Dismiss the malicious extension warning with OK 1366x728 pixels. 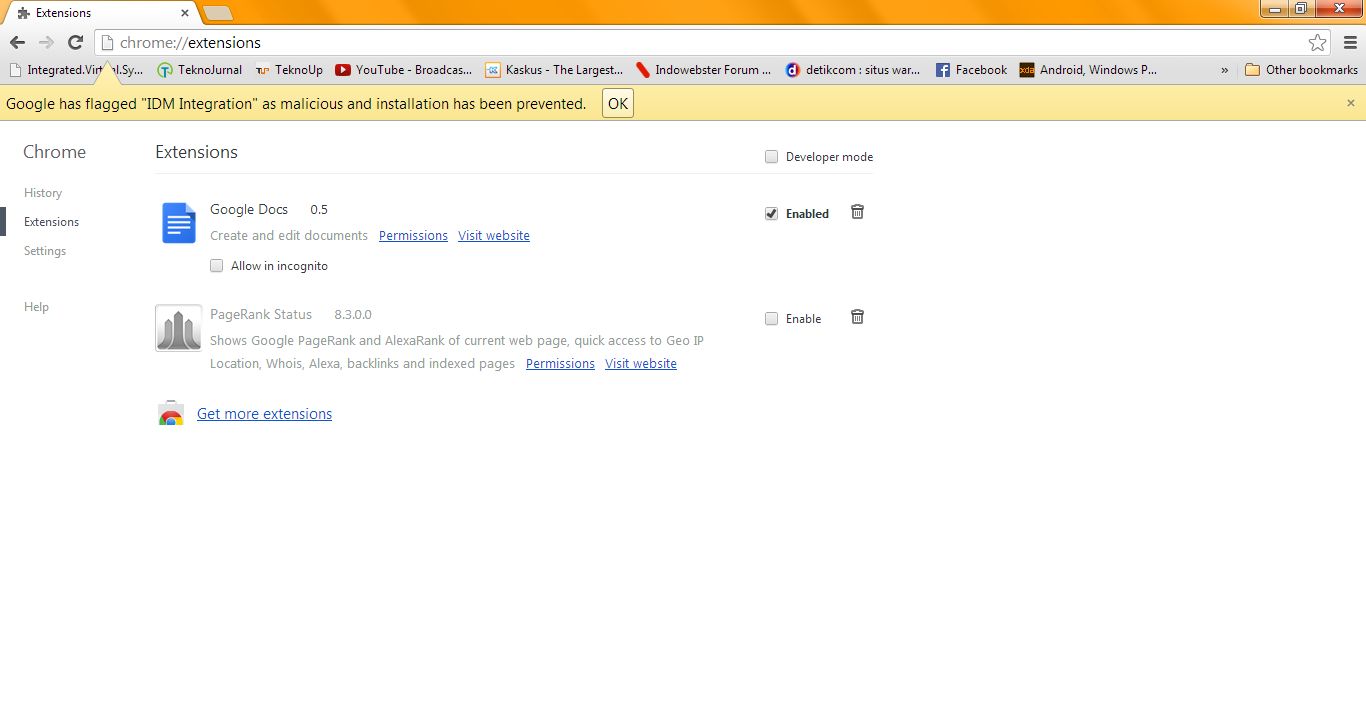pyautogui.click(x=617, y=102)
